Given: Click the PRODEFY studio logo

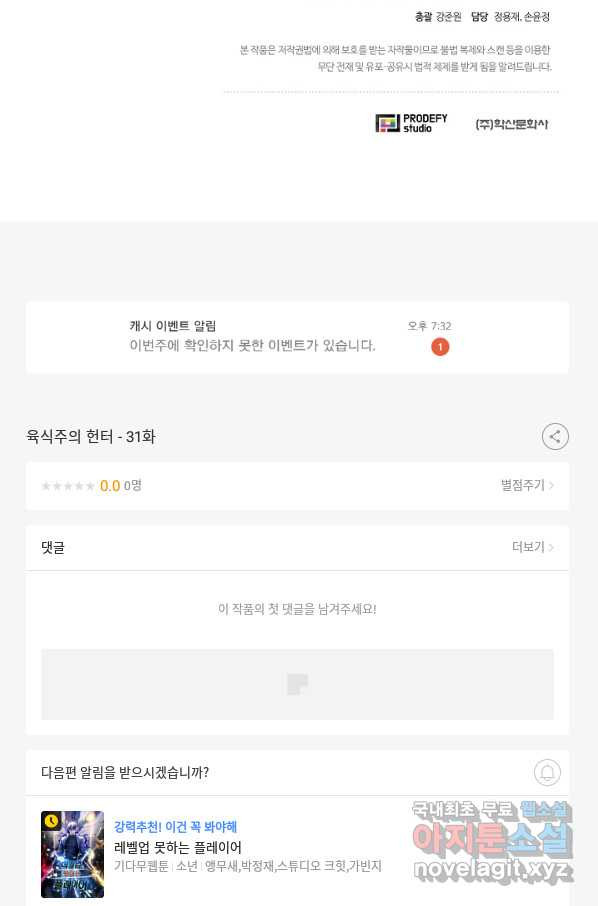Looking at the screenshot, I should tap(411, 123).
